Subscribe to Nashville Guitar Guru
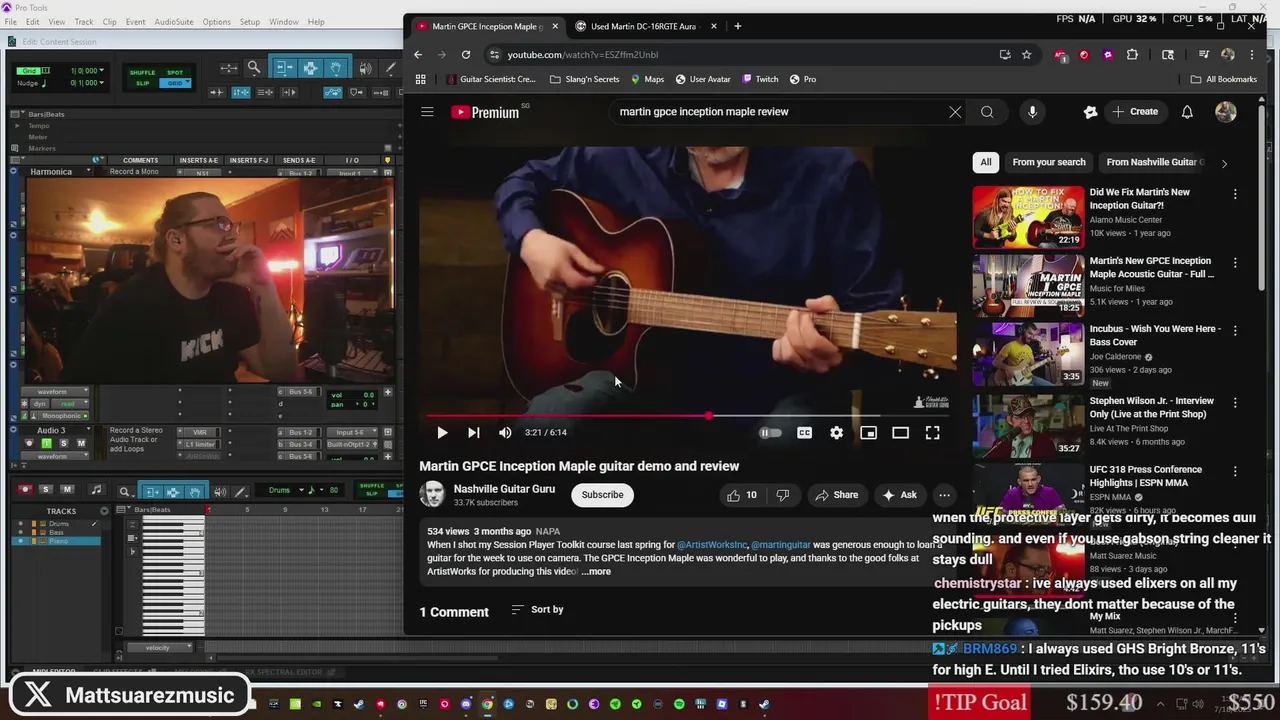 pyautogui.click(x=602, y=495)
